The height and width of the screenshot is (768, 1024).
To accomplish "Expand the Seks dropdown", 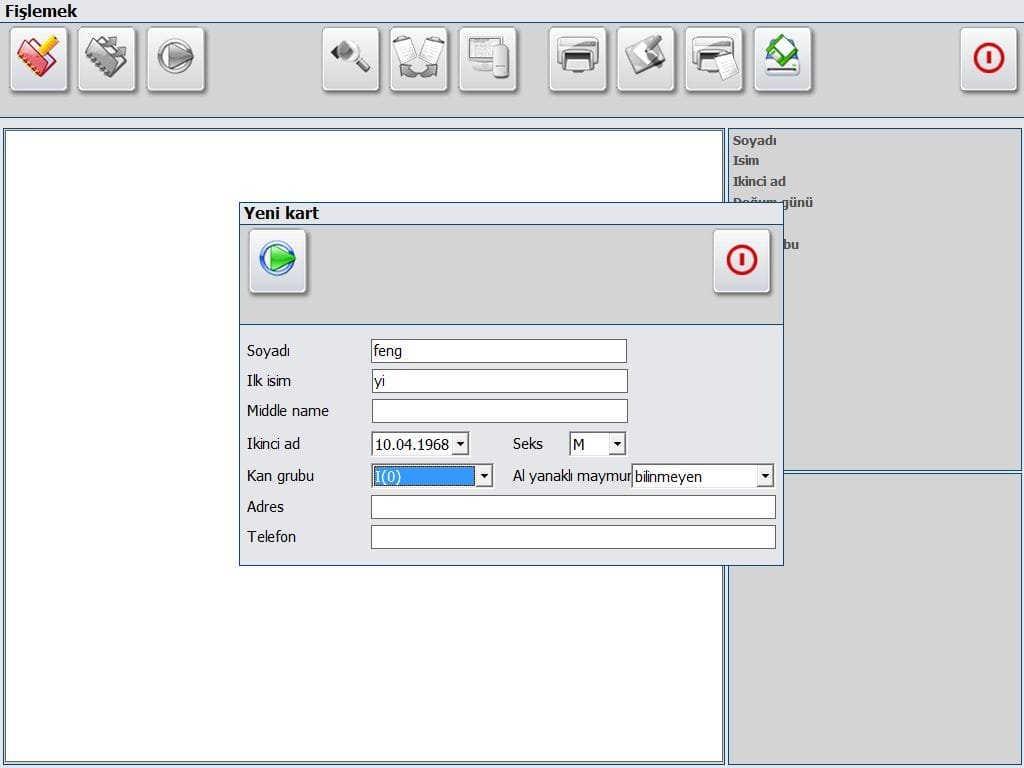I will pos(617,444).
